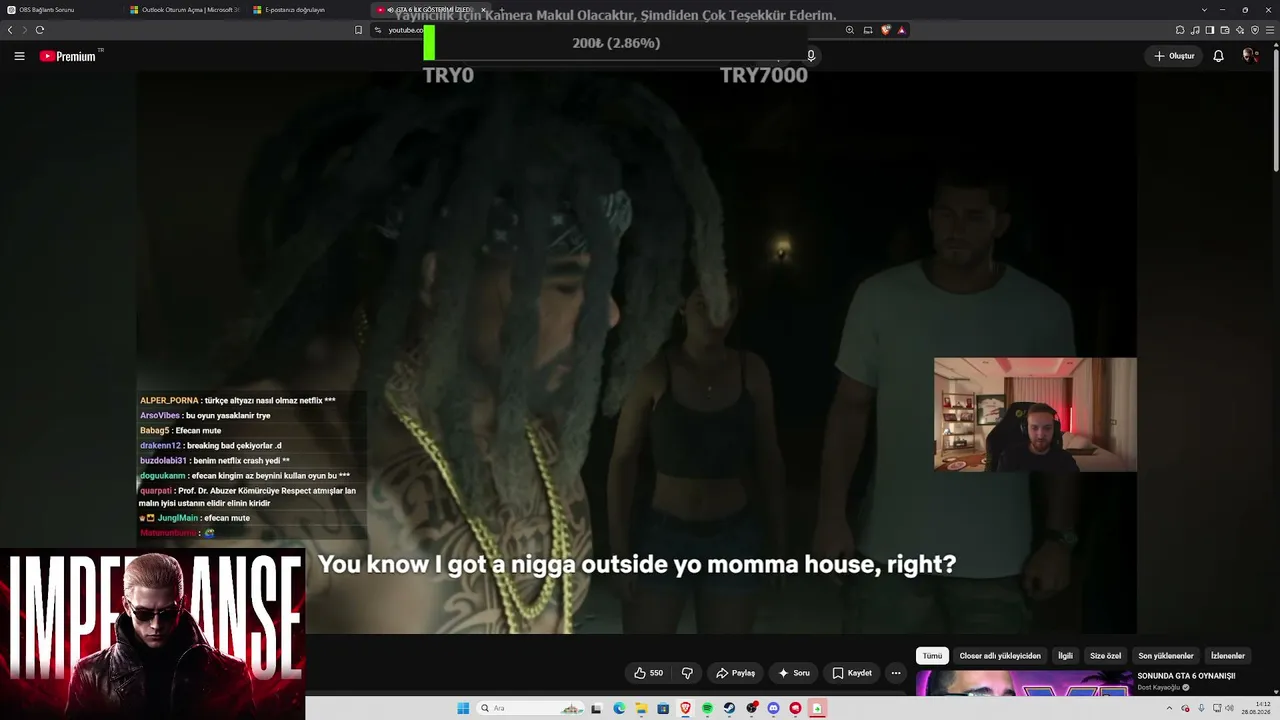Bookmark this page from the toolbar
The height and width of the screenshot is (720, 1280).
(358, 30)
